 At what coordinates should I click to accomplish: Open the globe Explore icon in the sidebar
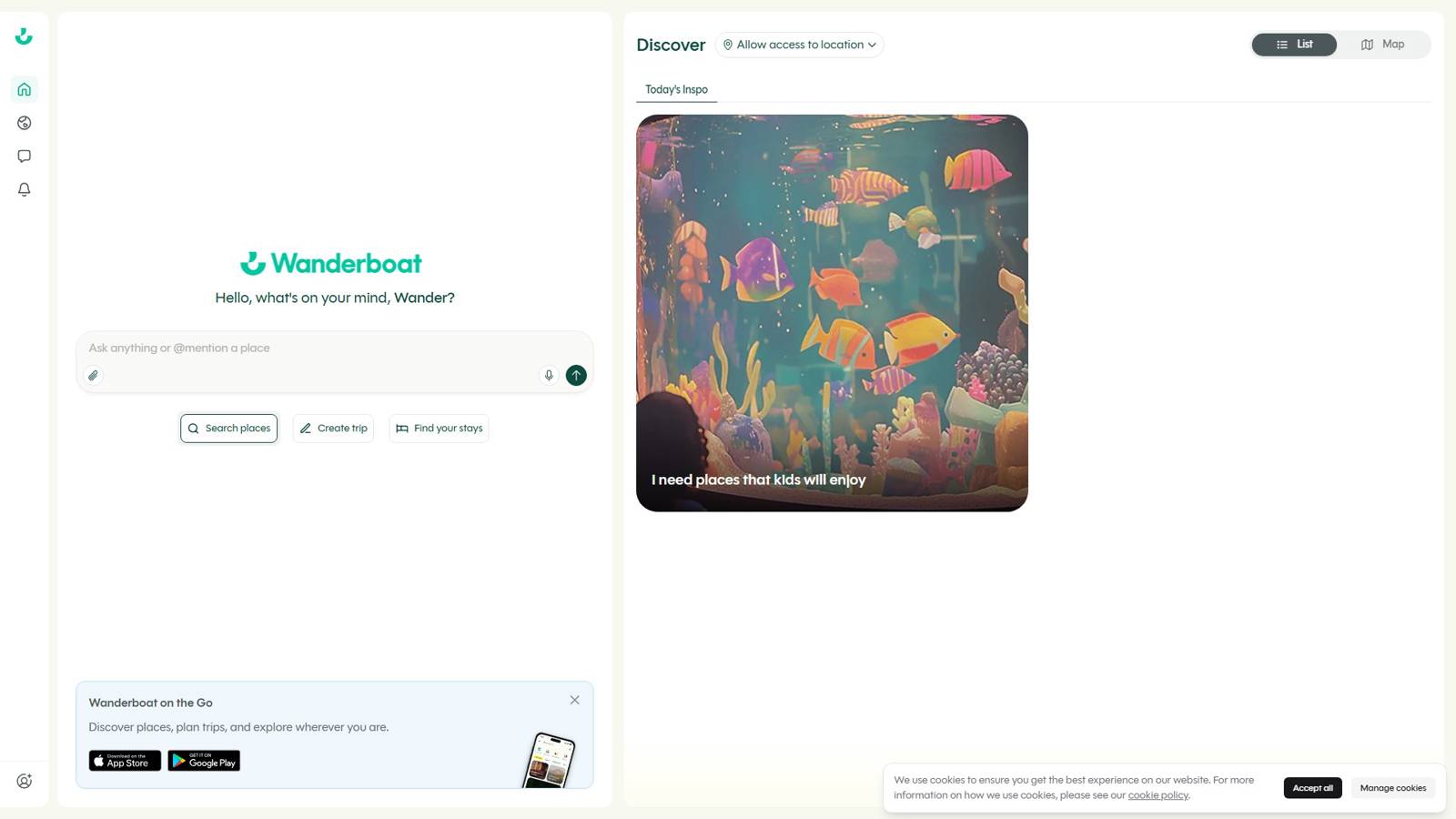tap(25, 123)
